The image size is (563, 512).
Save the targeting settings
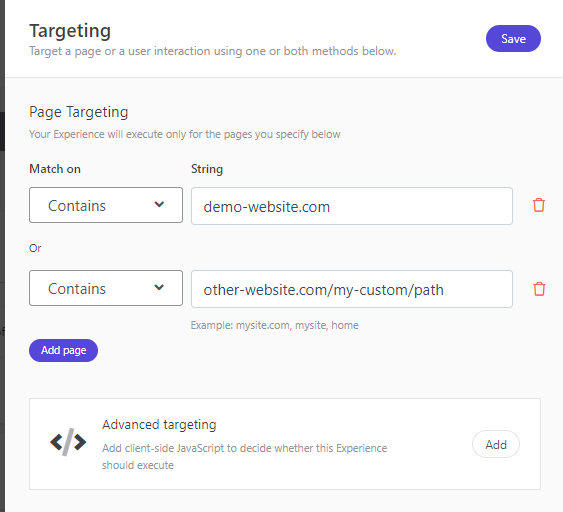click(513, 38)
